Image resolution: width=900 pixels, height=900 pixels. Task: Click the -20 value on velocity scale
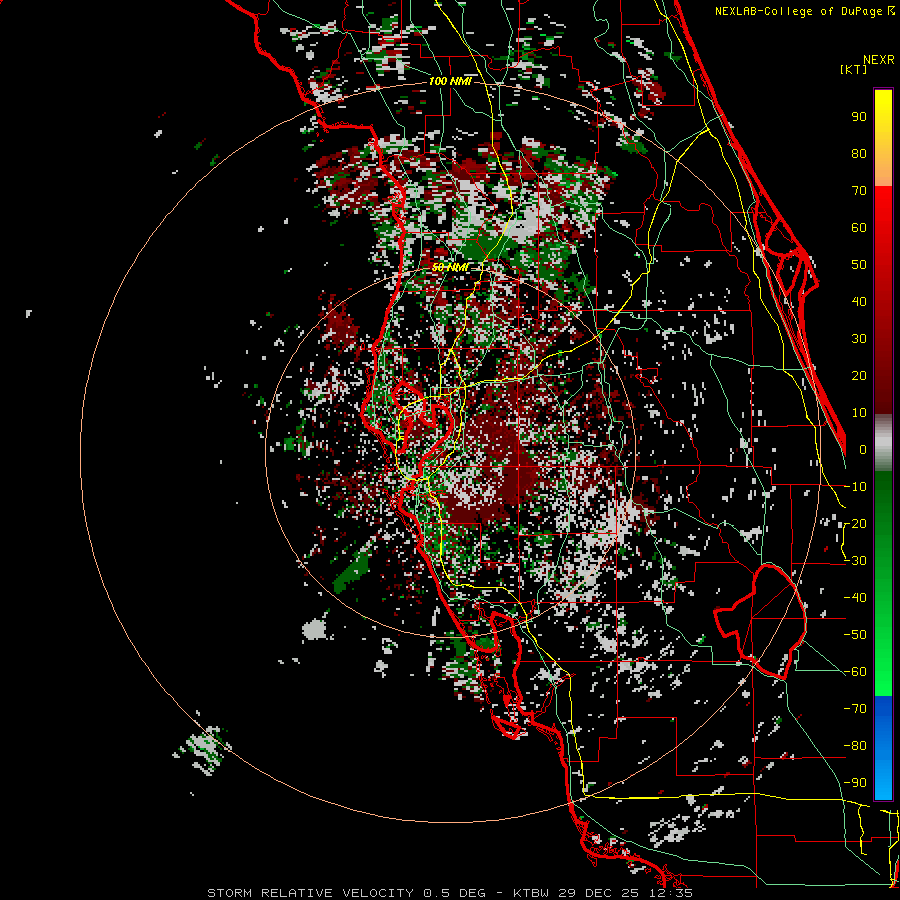[x=855, y=524]
